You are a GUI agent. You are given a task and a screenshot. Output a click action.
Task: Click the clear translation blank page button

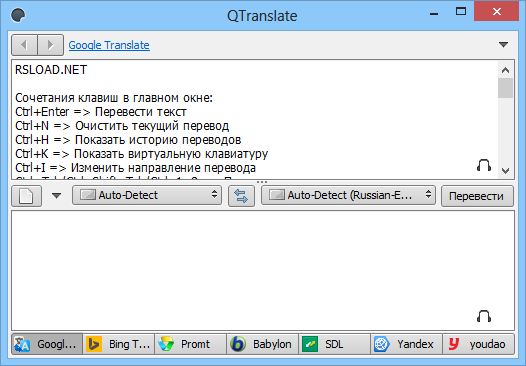tap(27, 196)
